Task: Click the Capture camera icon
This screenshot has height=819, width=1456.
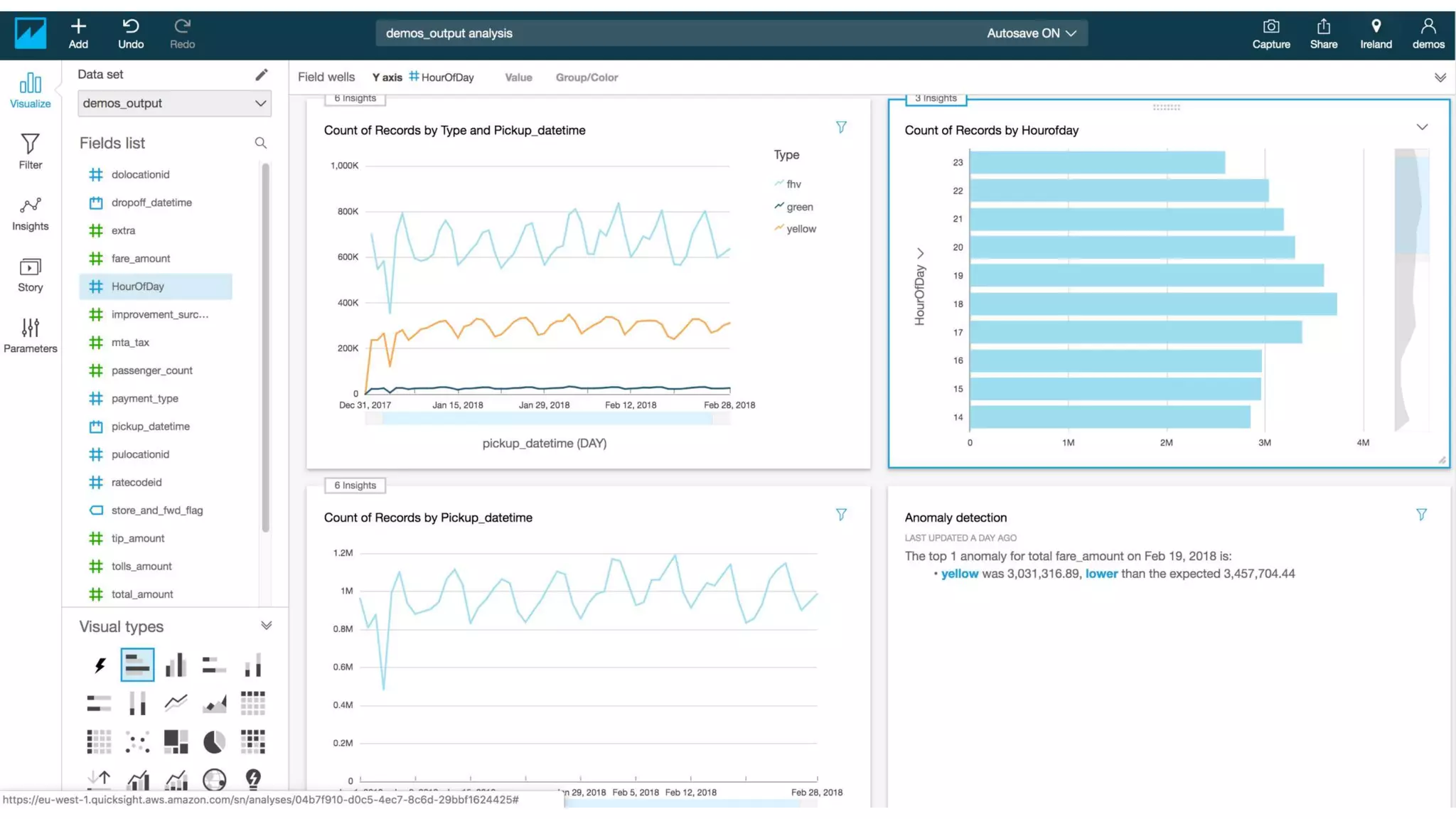Action: coord(1270,27)
